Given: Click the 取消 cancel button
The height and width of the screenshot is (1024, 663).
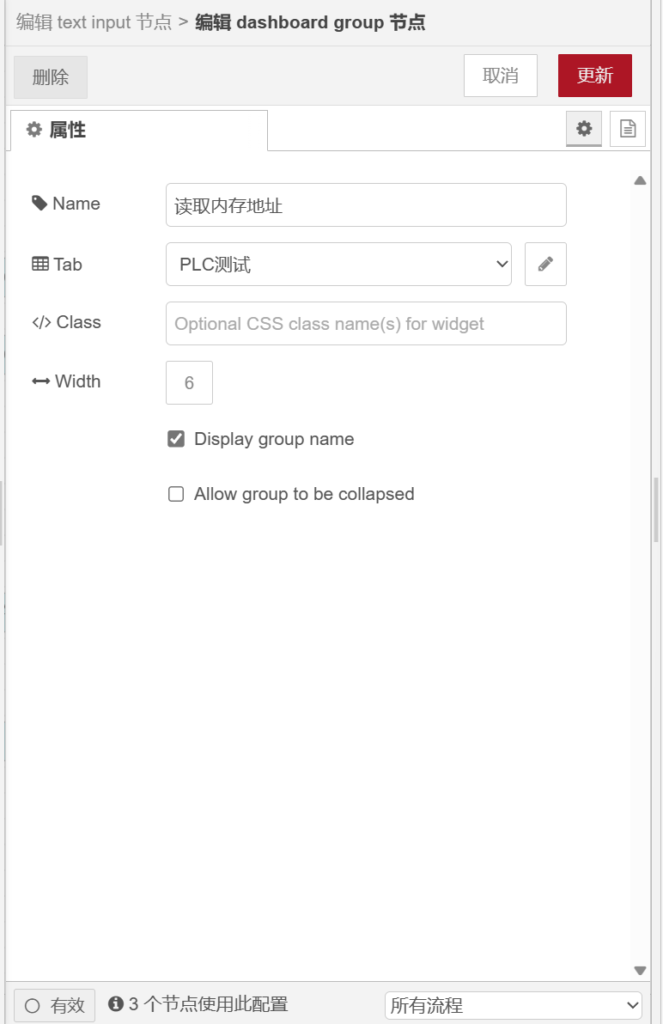Looking at the screenshot, I should click(500, 76).
